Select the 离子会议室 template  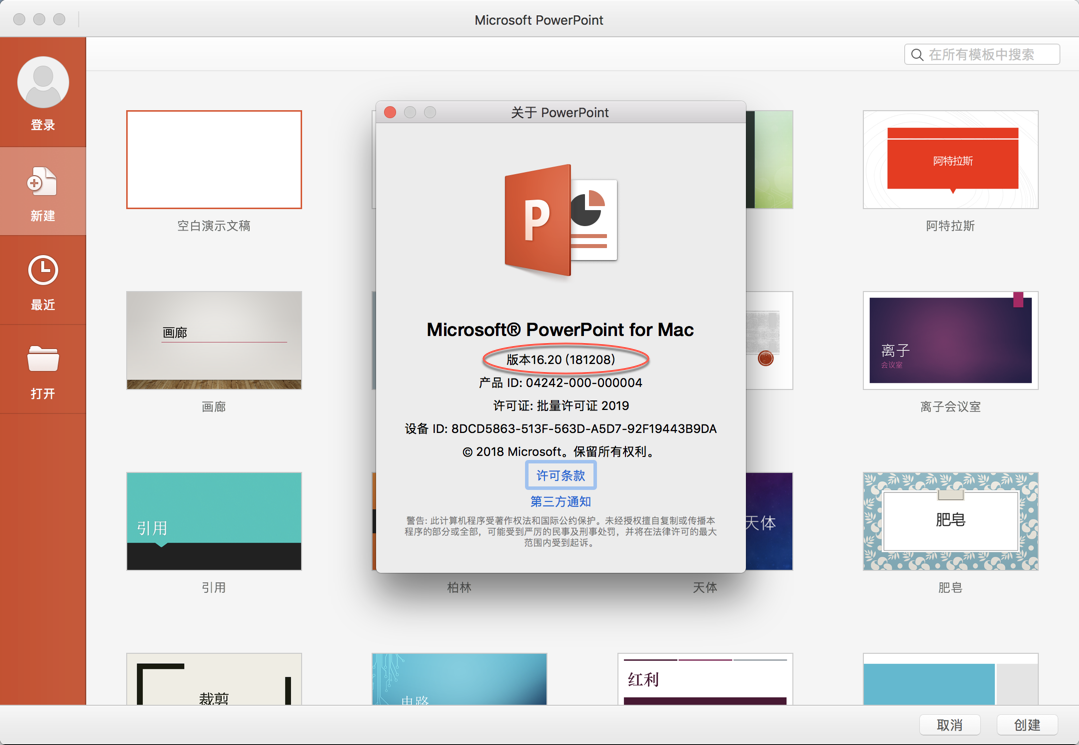coord(949,340)
